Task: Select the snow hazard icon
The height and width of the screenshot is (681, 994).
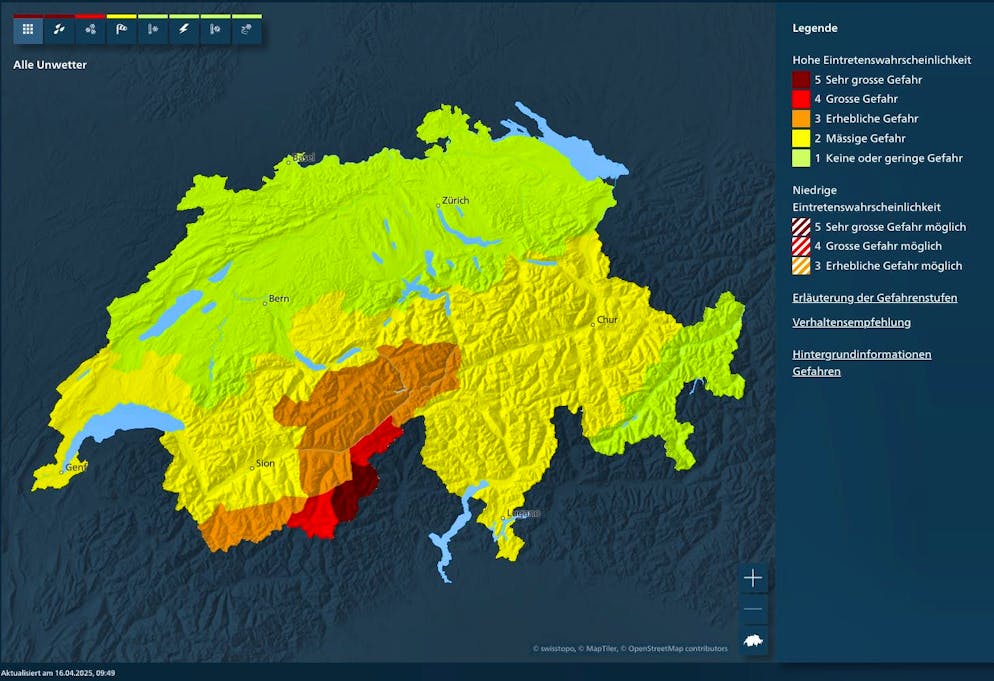Action: point(89,30)
